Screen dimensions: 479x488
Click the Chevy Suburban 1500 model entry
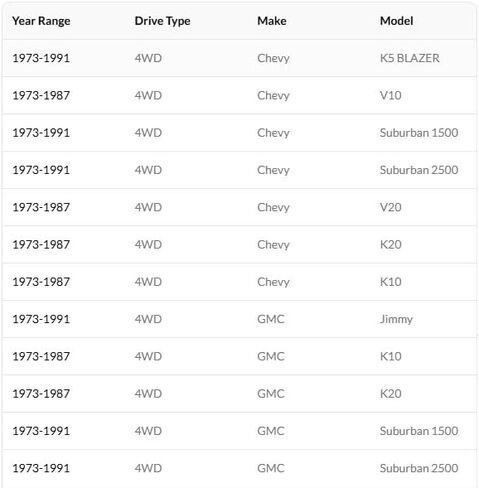(x=419, y=133)
